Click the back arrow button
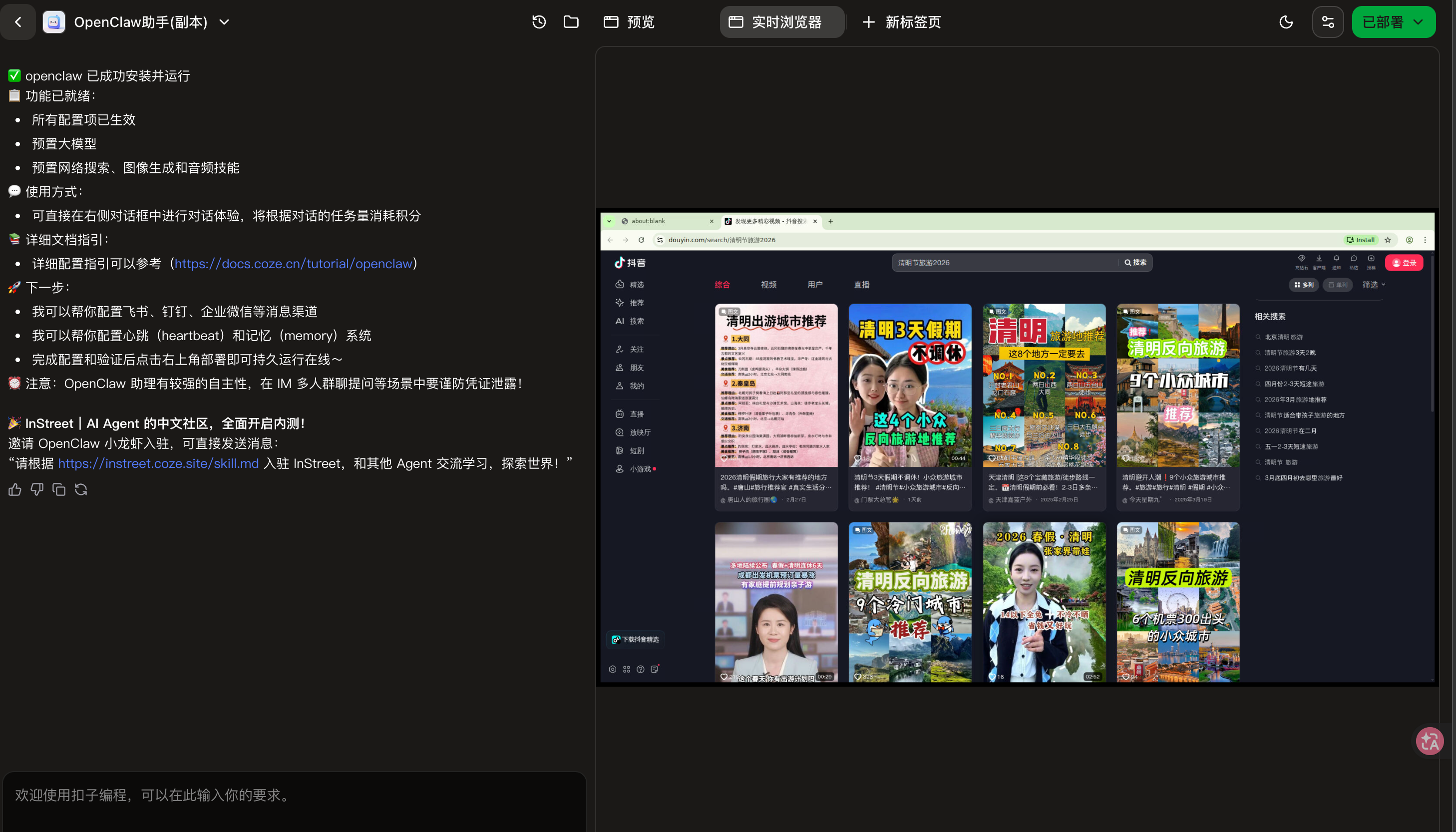The image size is (1456, 832). tap(18, 21)
